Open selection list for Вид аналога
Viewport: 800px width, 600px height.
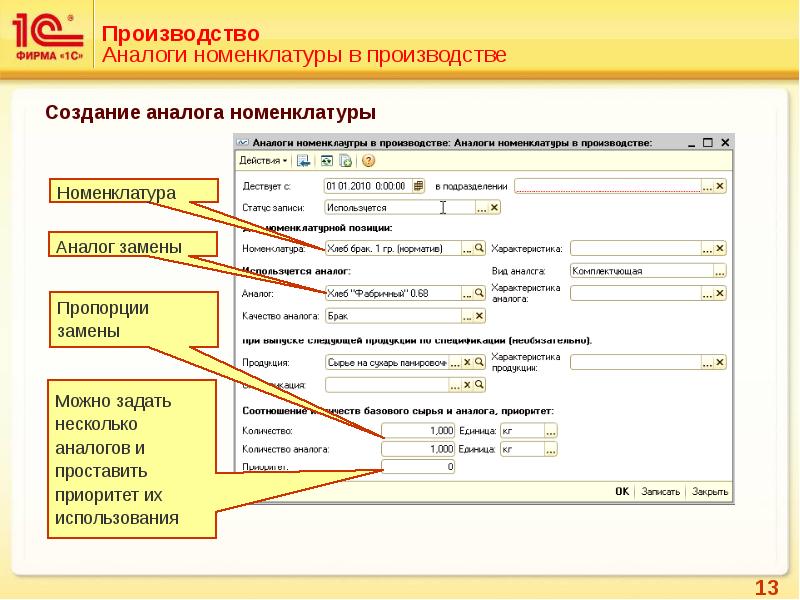pos(719,270)
